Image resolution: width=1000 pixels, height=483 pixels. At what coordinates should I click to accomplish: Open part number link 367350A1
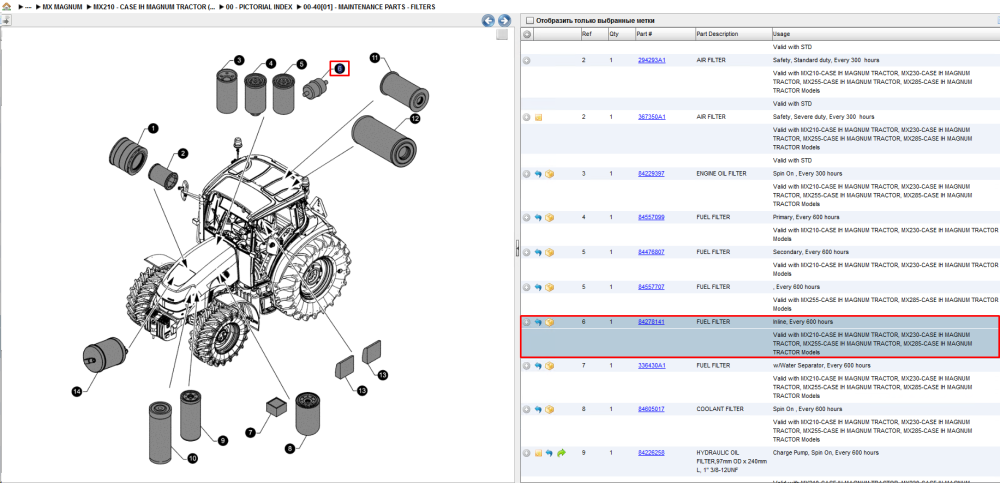pyautogui.click(x=651, y=117)
